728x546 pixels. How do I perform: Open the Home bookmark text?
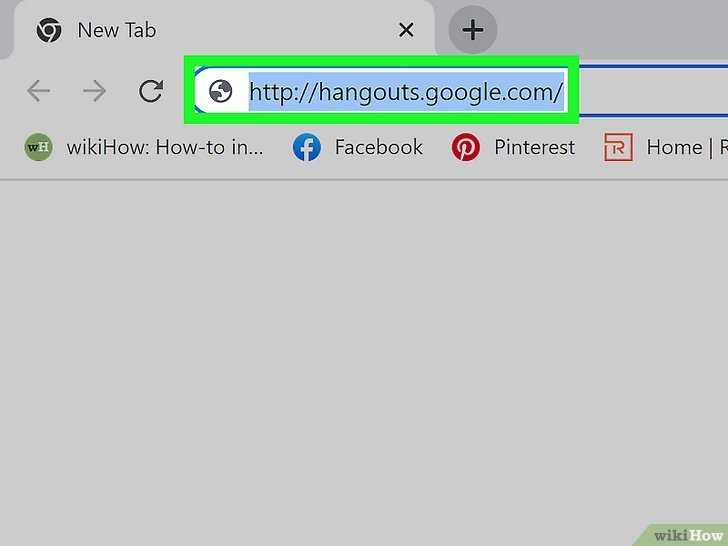pos(674,148)
